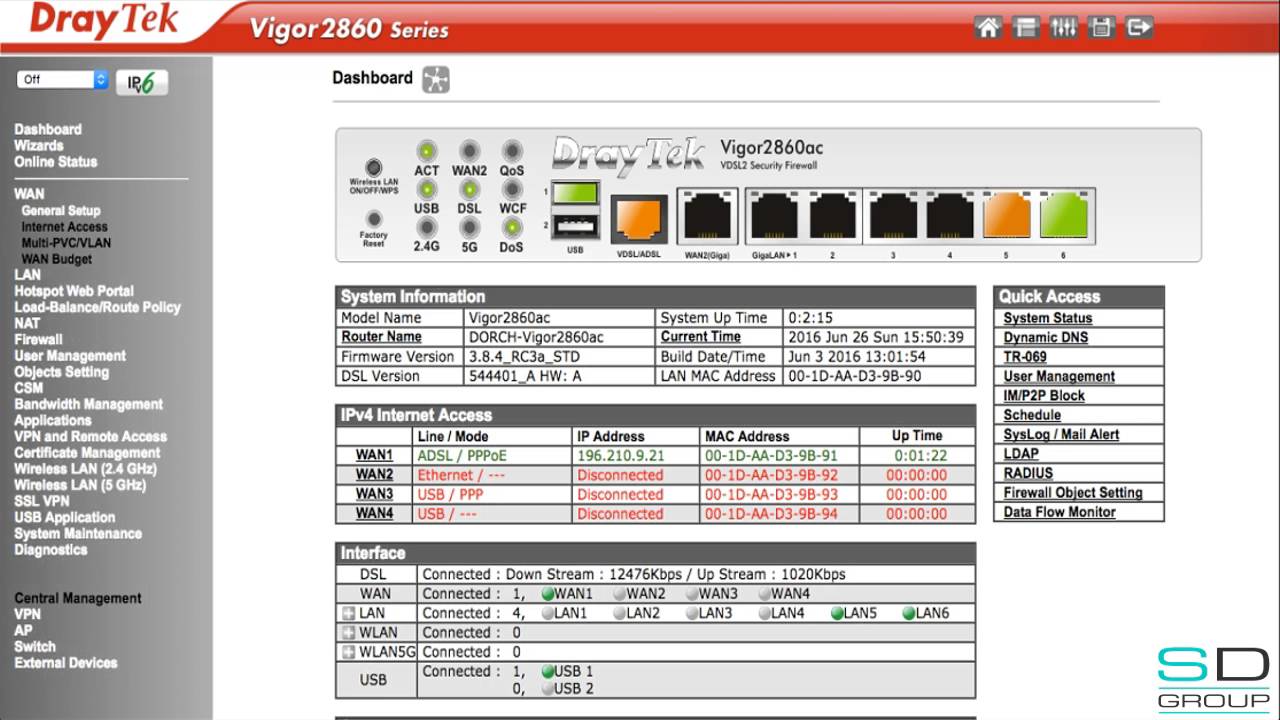Screen dimensions: 1280x720
Task: Click the orange LAN port 5 graphic
Action: 1006,216
